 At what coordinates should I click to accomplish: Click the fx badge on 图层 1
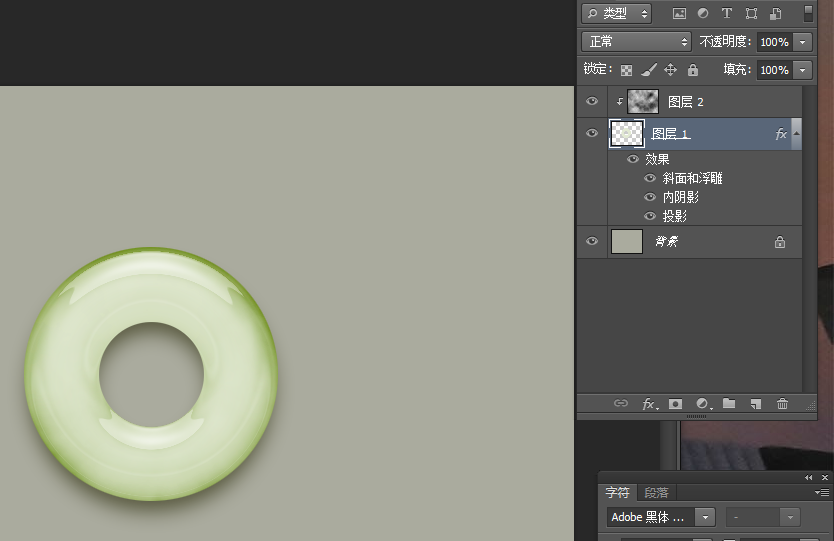[x=780, y=134]
